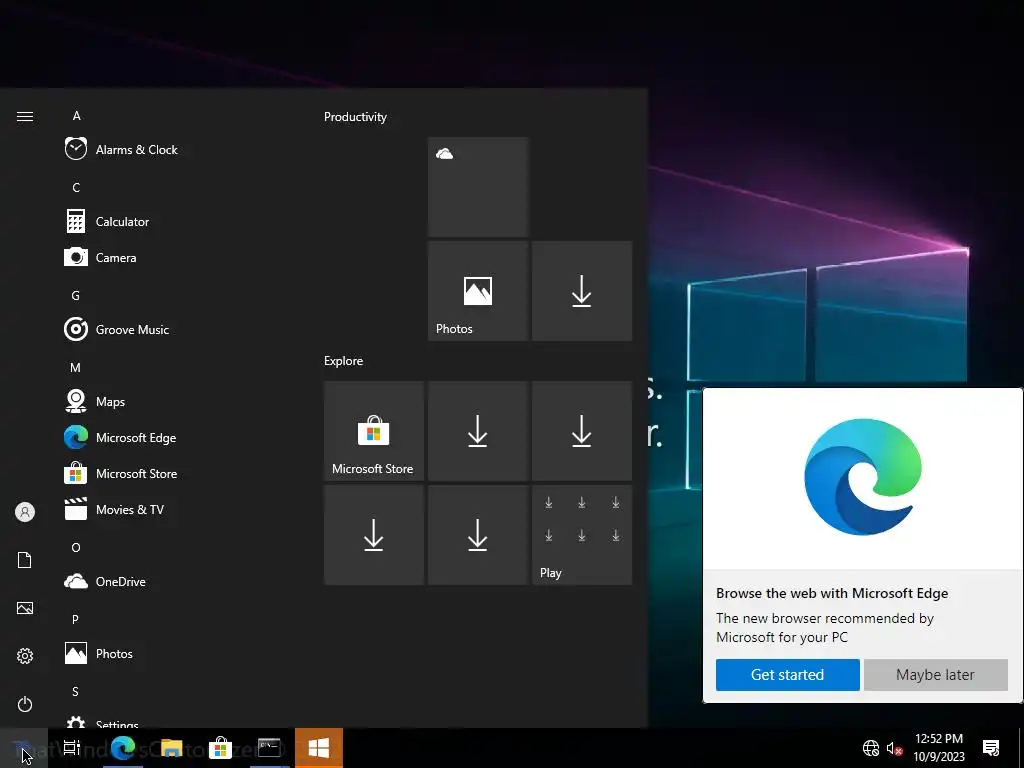Open Microsoft Store from the taskbar
Viewport: 1024px width, 768px height.
tap(221, 748)
